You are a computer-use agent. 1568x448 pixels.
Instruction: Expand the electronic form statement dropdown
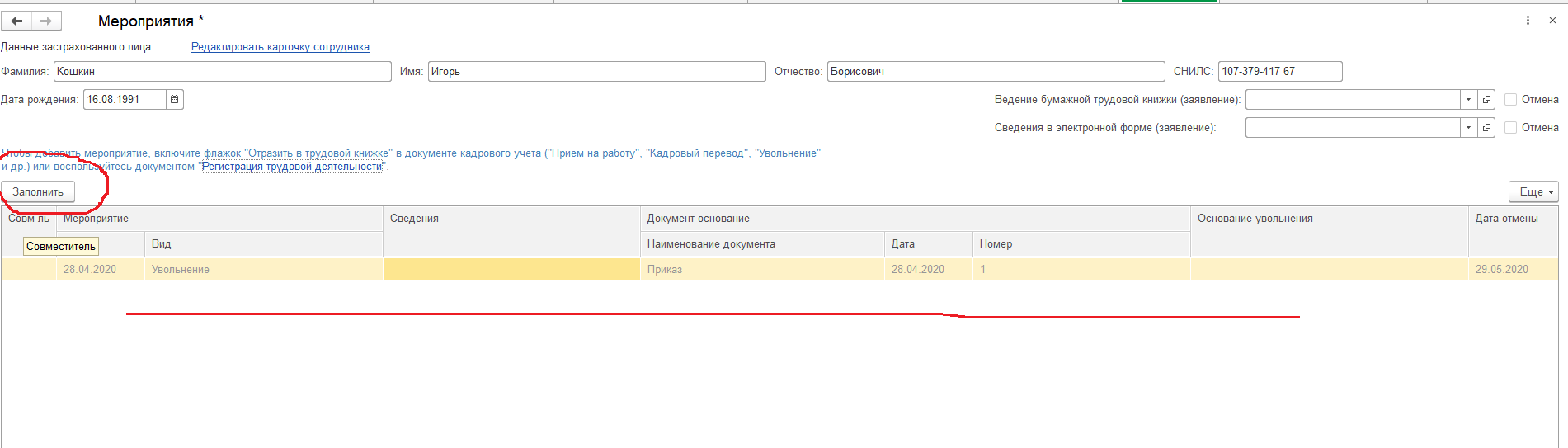1468,128
